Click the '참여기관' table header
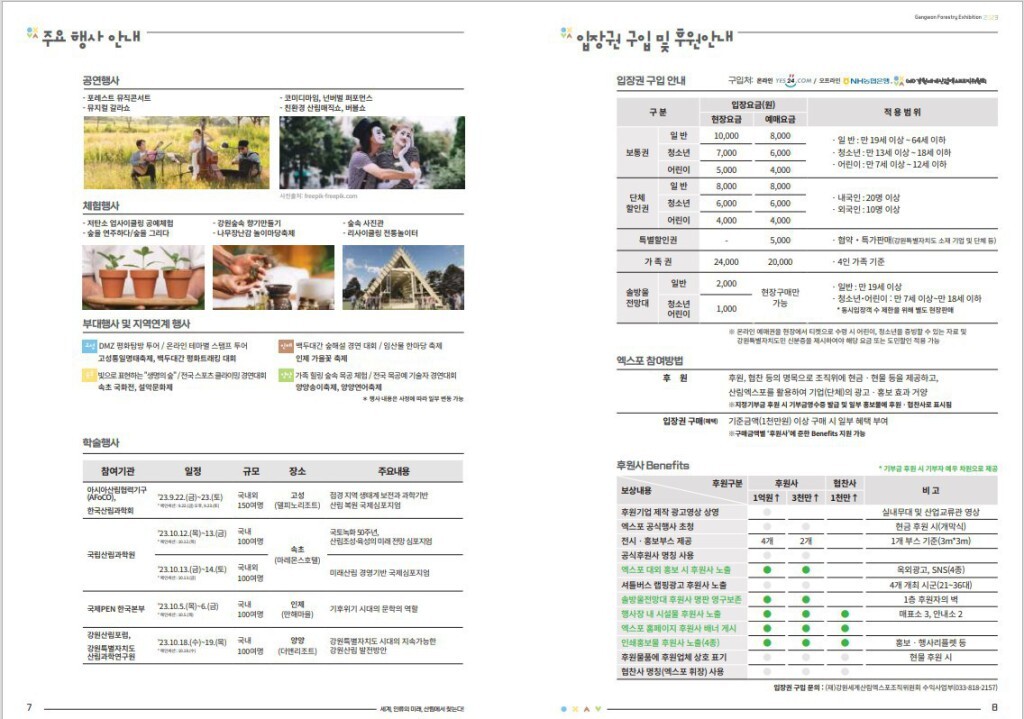This screenshot has height=719, width=1024. (118, 471)
